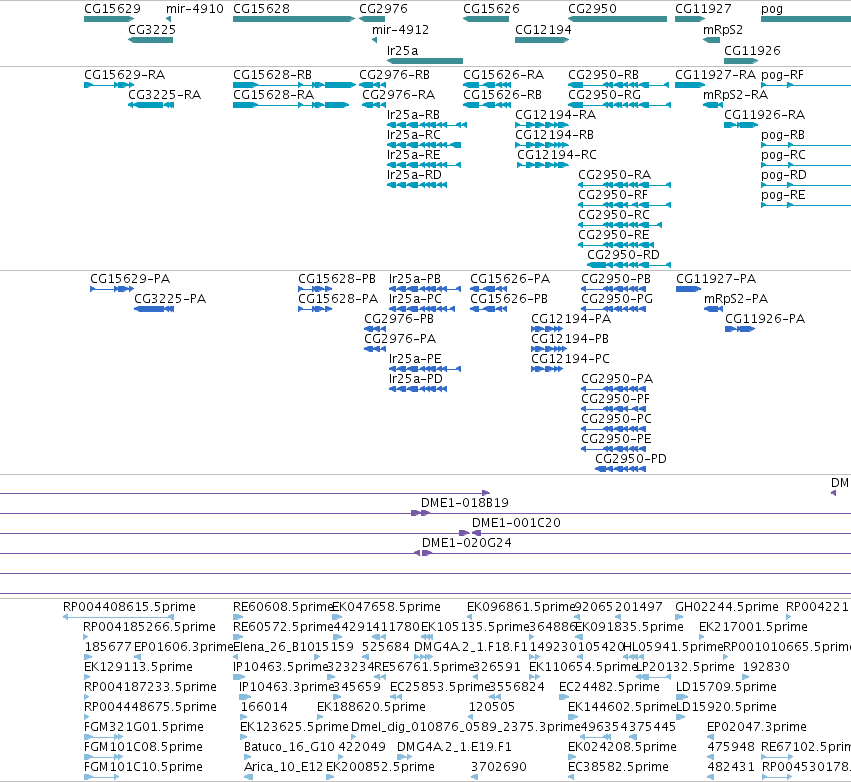Click EST FGM321G01.5prime
The width and height of the screenshot is (851, 782).
tap(144, 727)
